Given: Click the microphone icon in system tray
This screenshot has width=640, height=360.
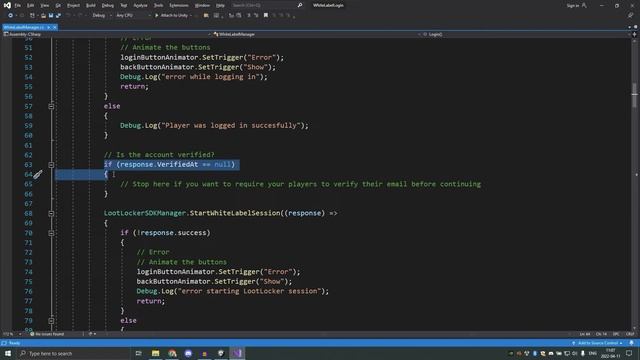Looking at the screenshot, I should (x=583, y=353).
